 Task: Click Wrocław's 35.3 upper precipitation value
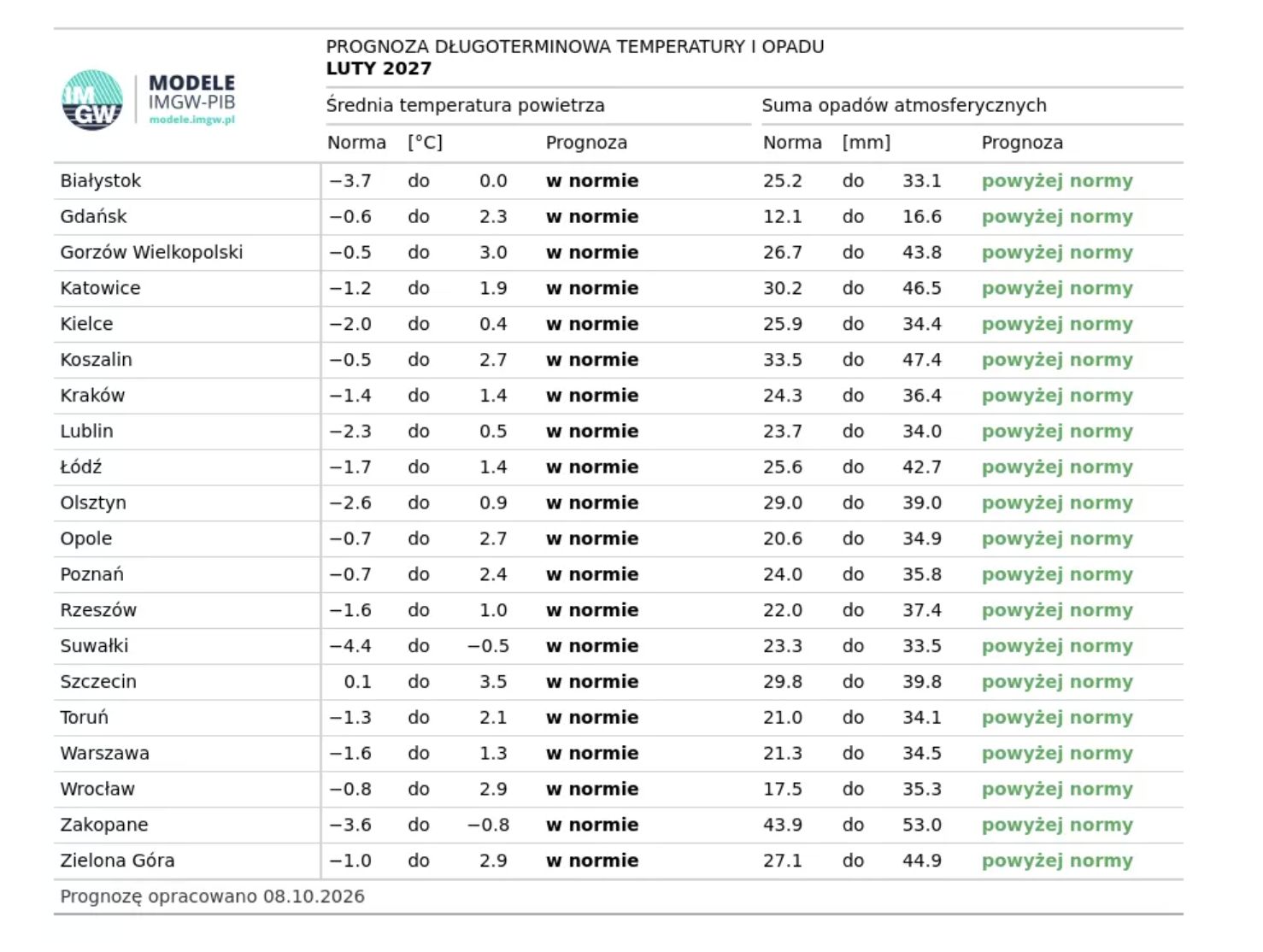(x=922, y=790)
